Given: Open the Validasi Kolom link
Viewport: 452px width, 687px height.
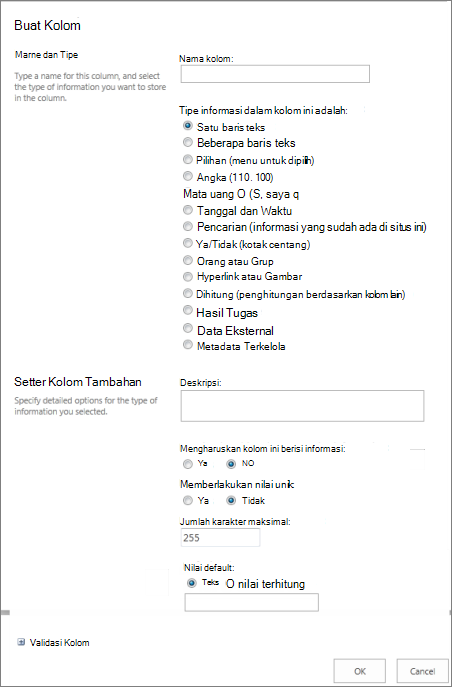Looking at the screenshot, I should (x=59, y=643).
